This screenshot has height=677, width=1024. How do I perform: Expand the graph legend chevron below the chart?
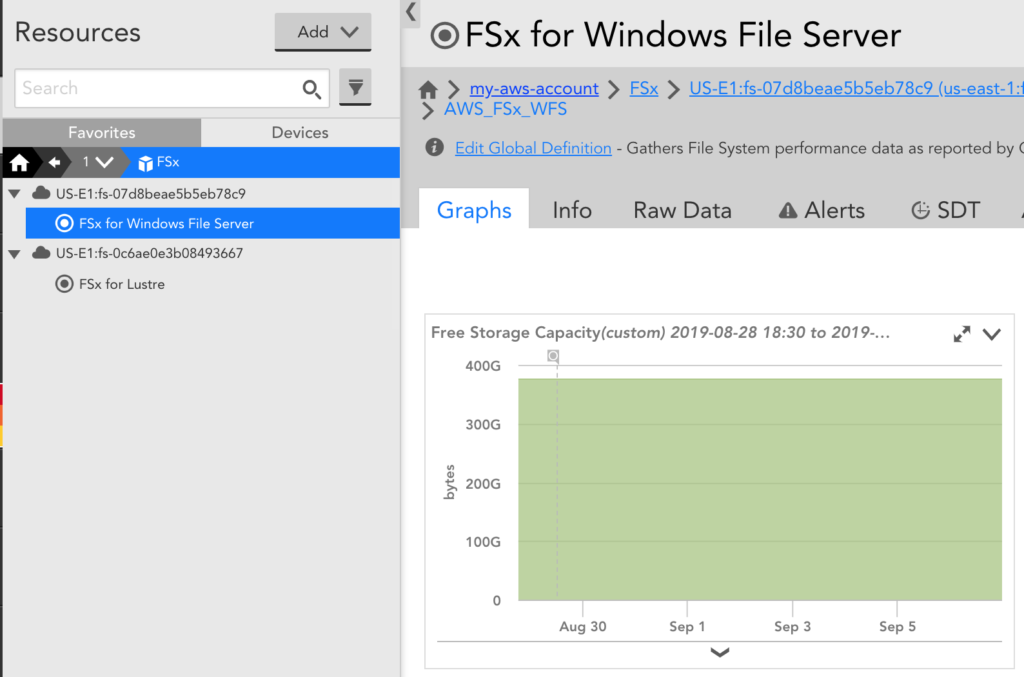pyautogui.click(x=719, y=652)
